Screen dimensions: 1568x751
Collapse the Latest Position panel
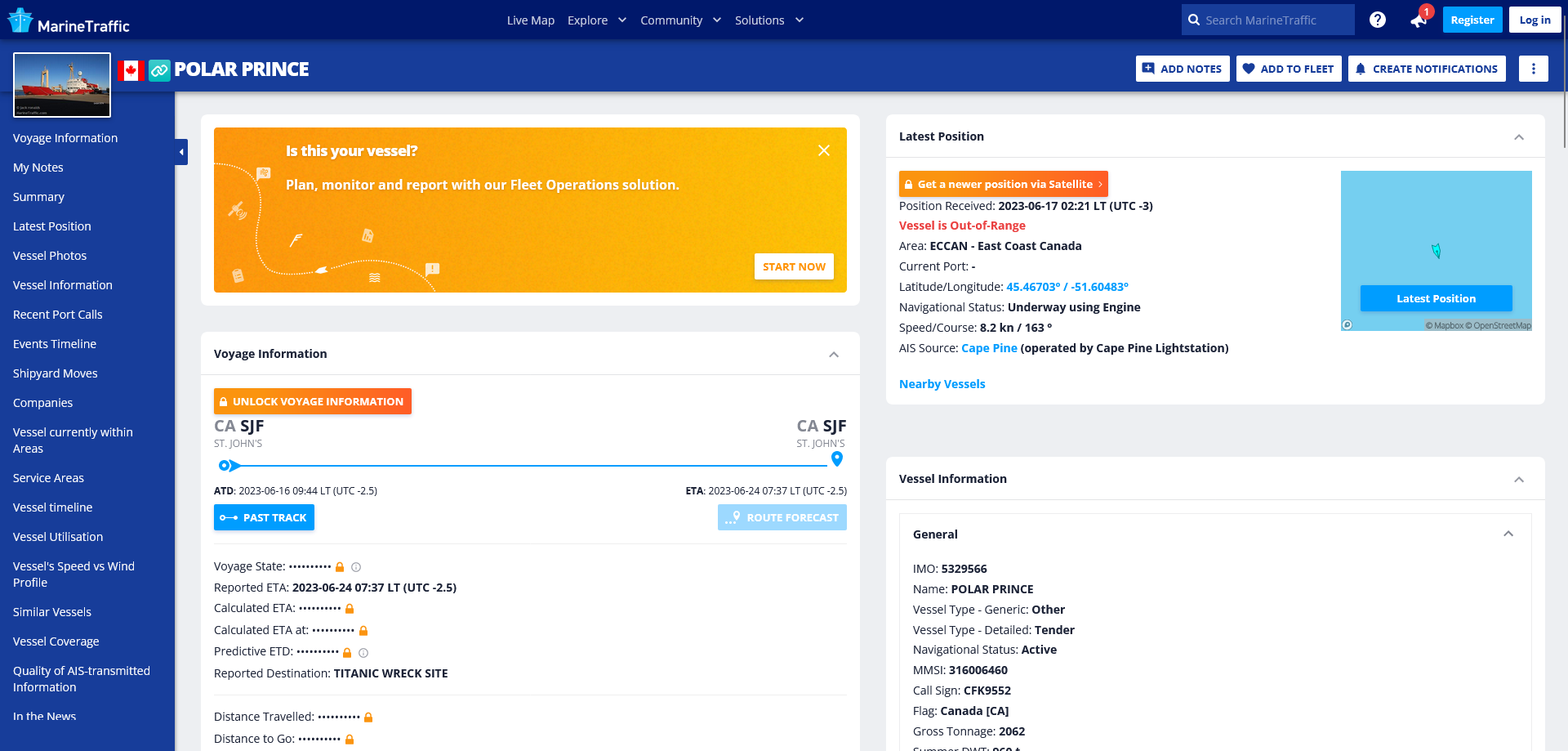[1519, 137]
